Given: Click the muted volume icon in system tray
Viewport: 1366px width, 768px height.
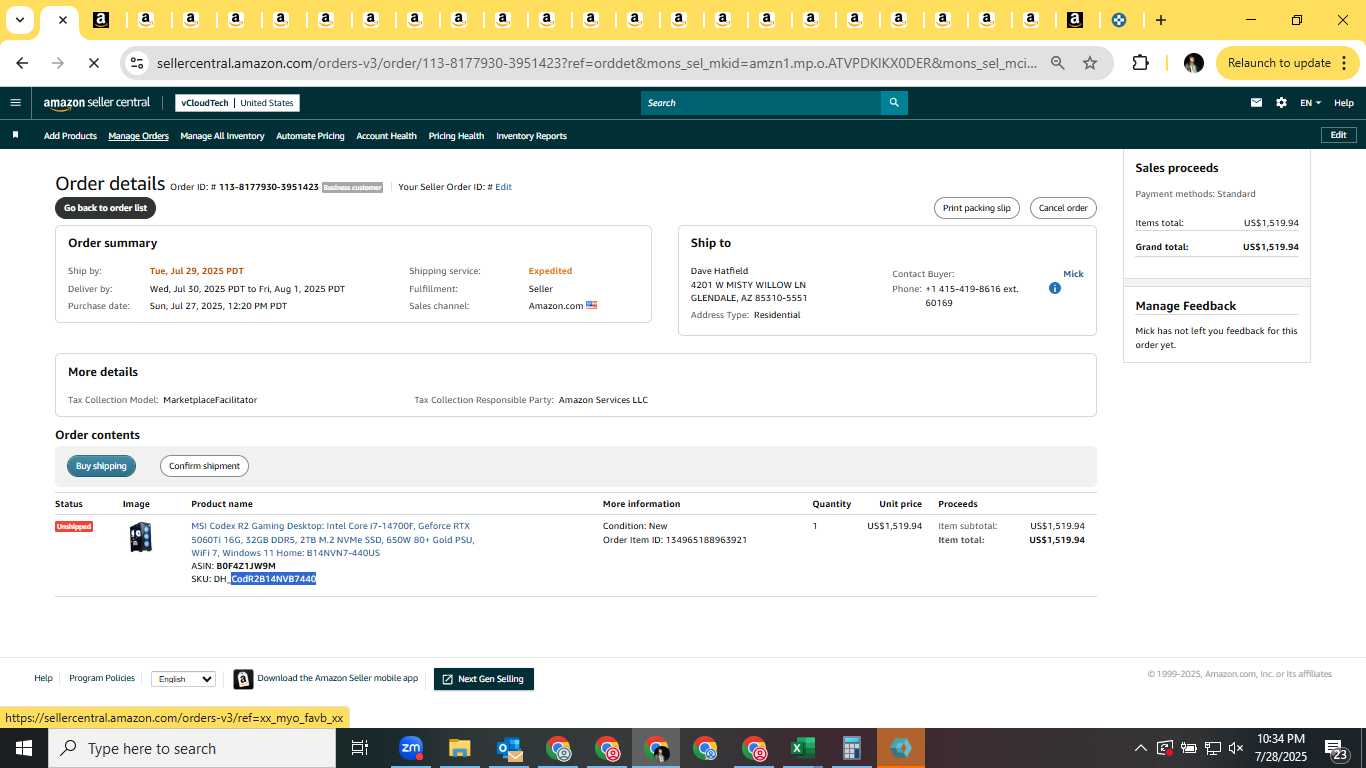Looking at the screenshot, I should point(1236,748).
